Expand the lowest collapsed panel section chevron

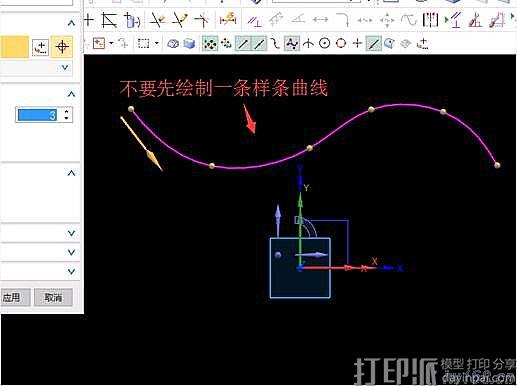coord(71,271)
